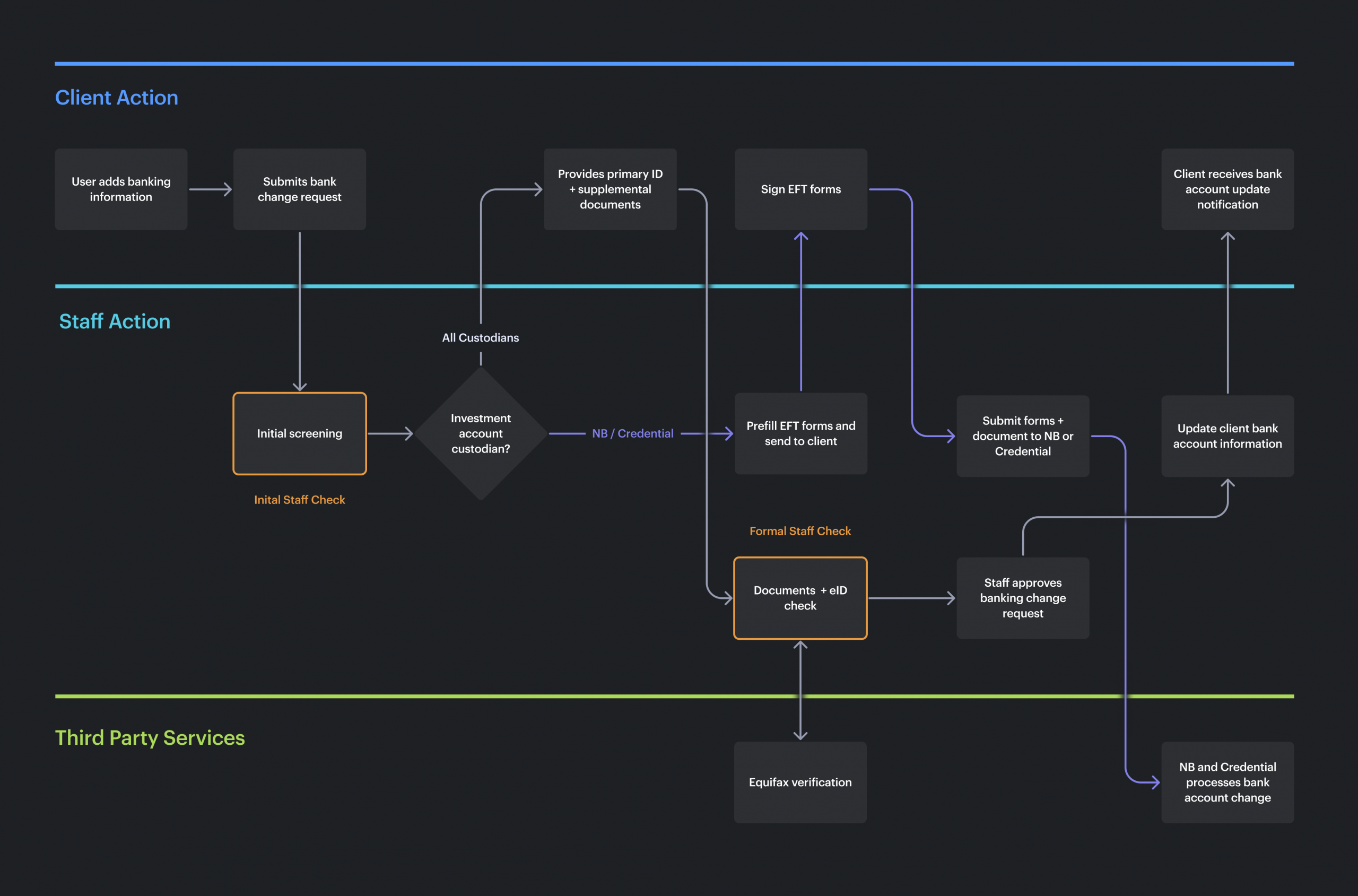Select the Update client bank account information box
The height and width of the screenshot is (896, 1358).
tap(1227, 436)
